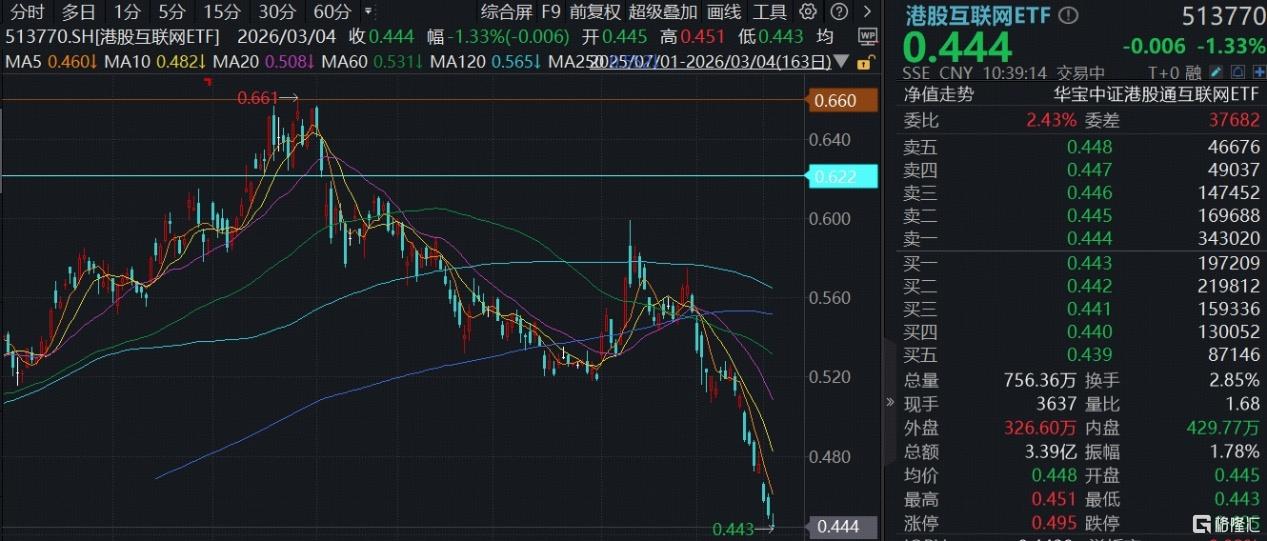Click 委比 value 2.43%
The width and height of the screenshot is (1267, 541).
1050,120
